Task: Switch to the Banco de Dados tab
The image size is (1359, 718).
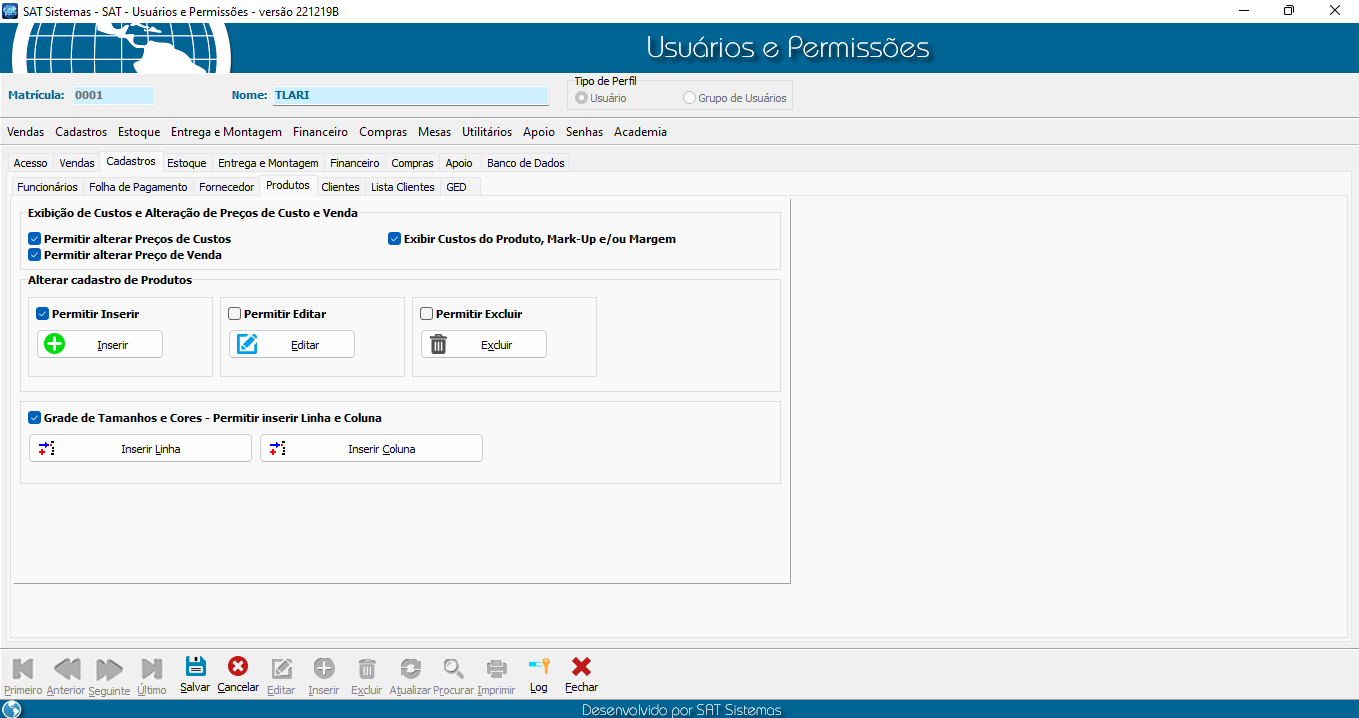Action: (x=525, y=163)
